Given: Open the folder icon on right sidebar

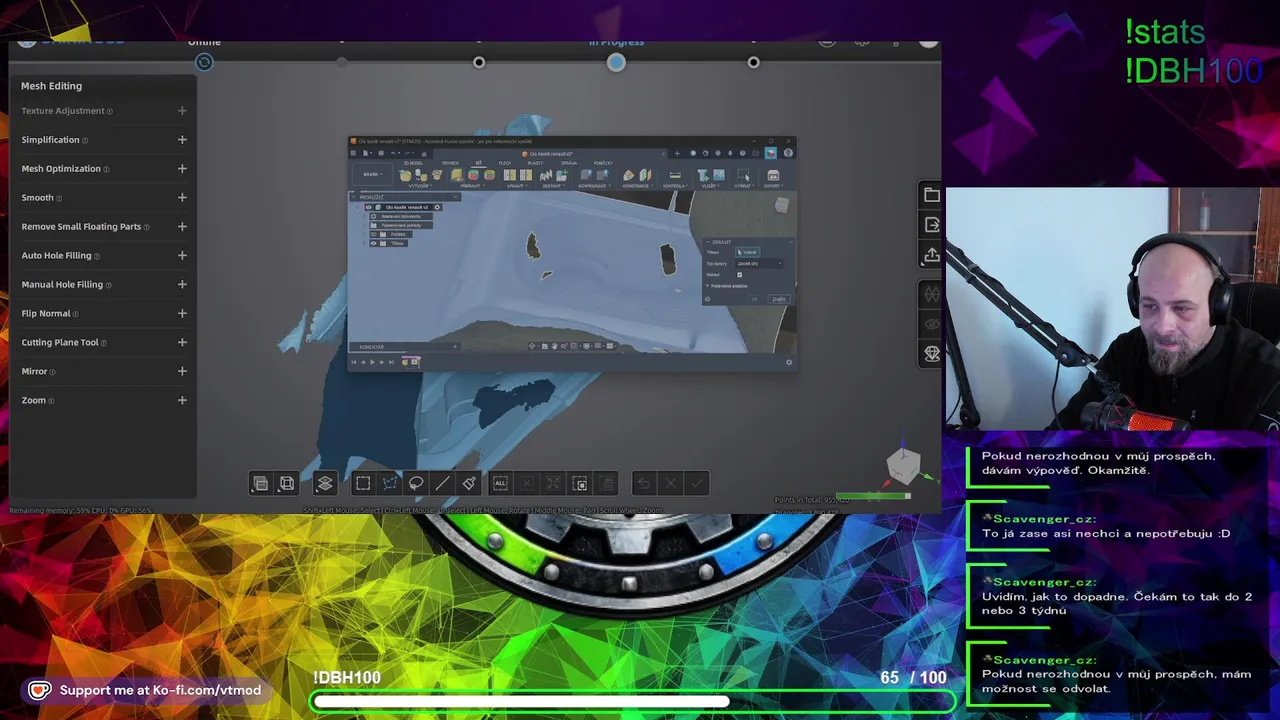Looking at the screenshot, I should 932,195.
